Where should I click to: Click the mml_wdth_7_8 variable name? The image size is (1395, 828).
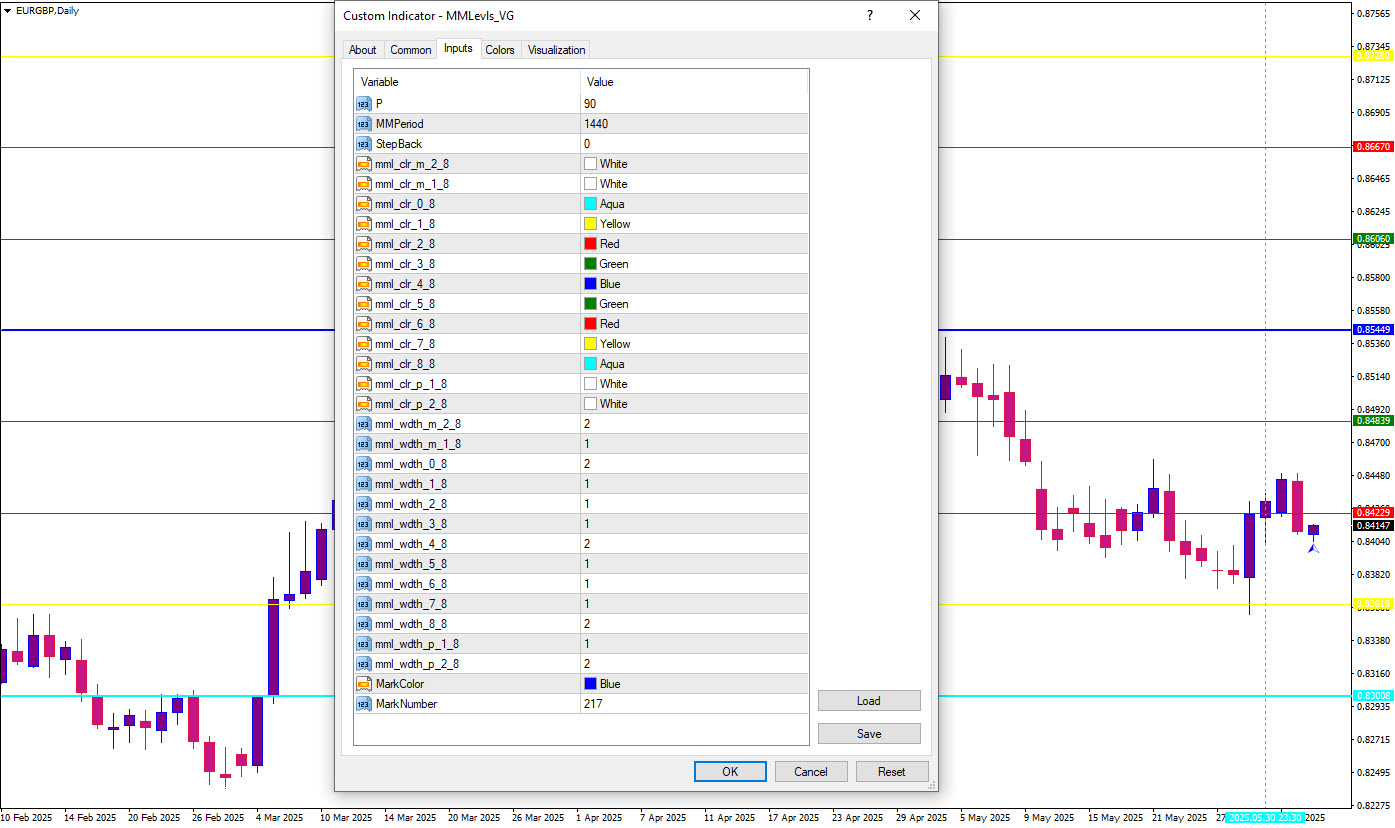[411, 604]
